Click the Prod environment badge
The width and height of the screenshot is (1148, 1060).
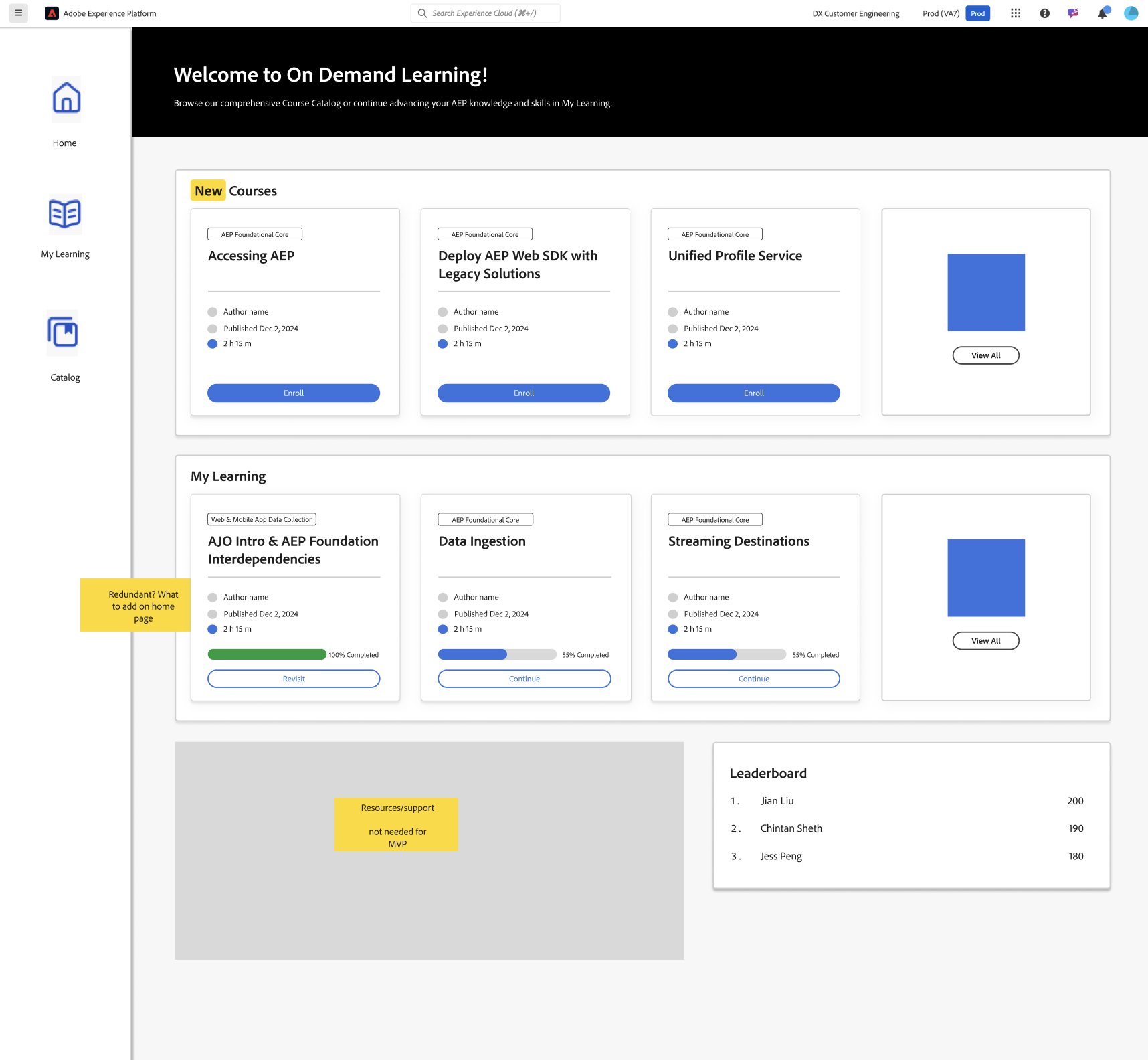977,13
